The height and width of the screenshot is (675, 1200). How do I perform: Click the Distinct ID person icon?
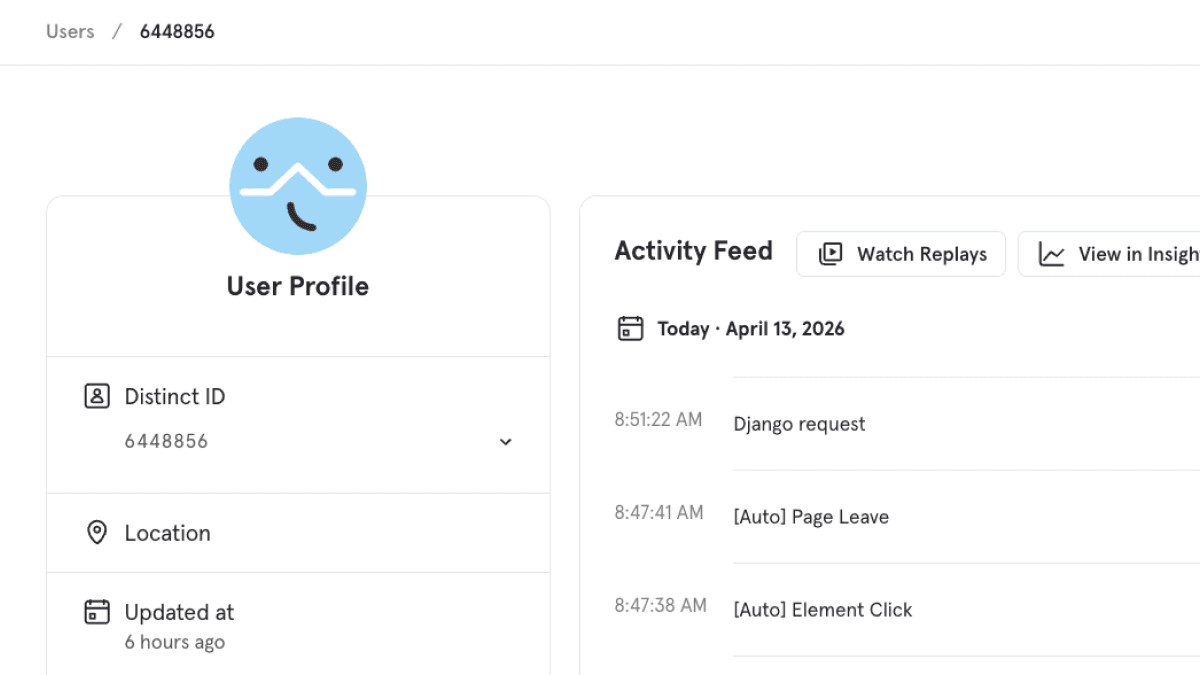(x=97, y=397)
